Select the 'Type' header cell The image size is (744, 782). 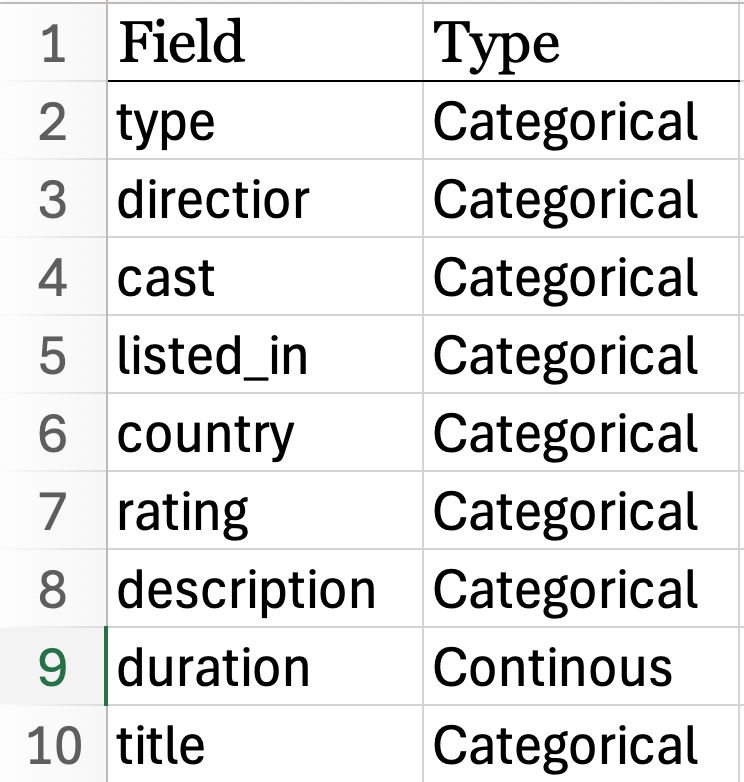point(582,44)
